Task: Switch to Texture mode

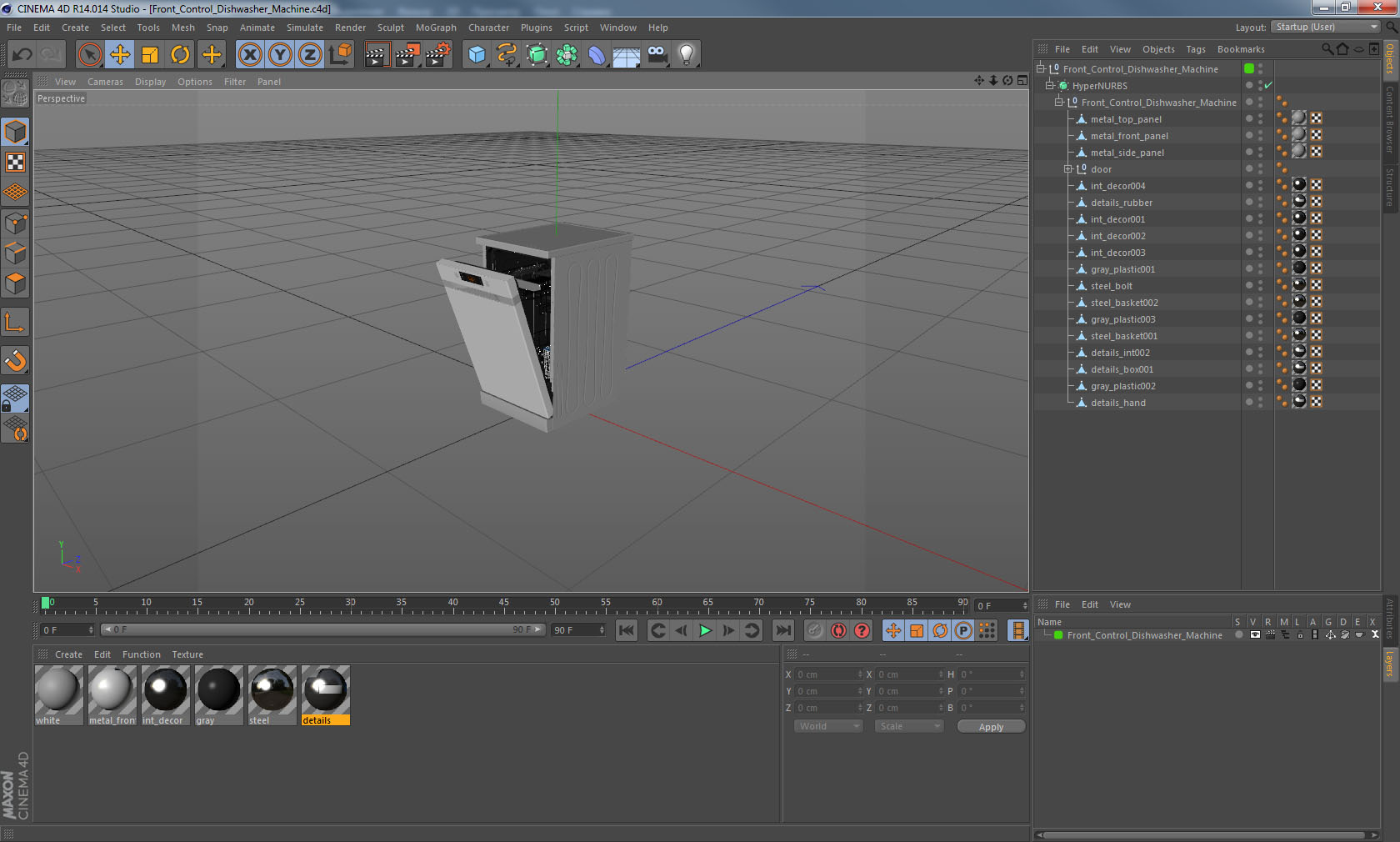Action: [x=16, y=162]
